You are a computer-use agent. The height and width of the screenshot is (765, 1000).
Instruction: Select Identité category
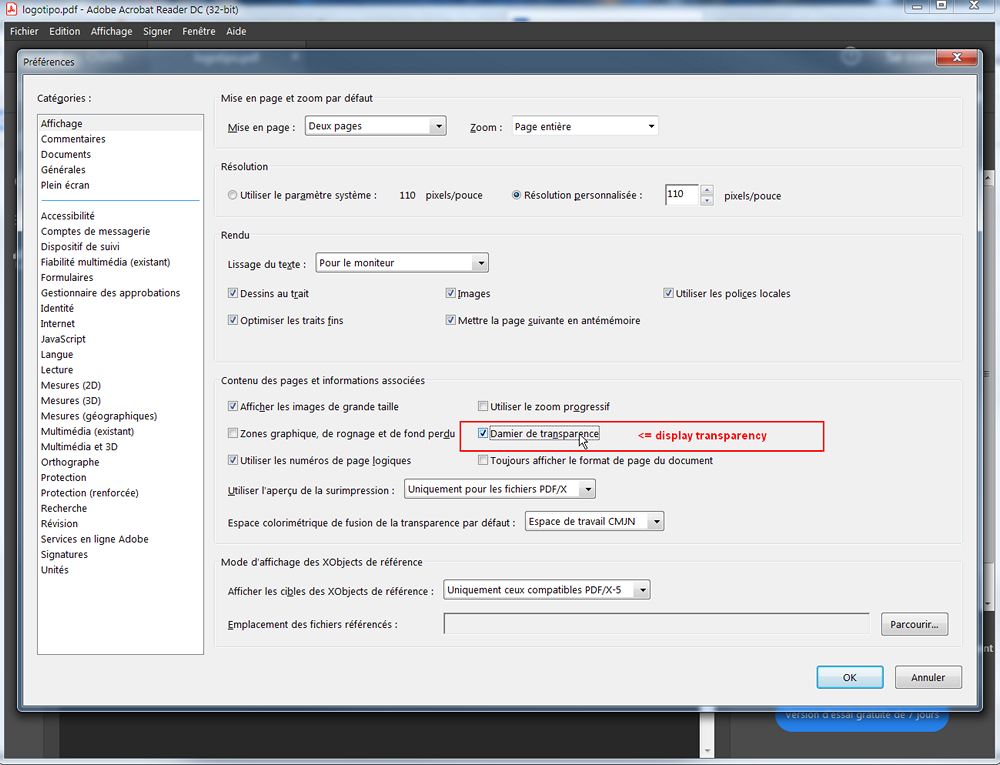pos(120,308)
